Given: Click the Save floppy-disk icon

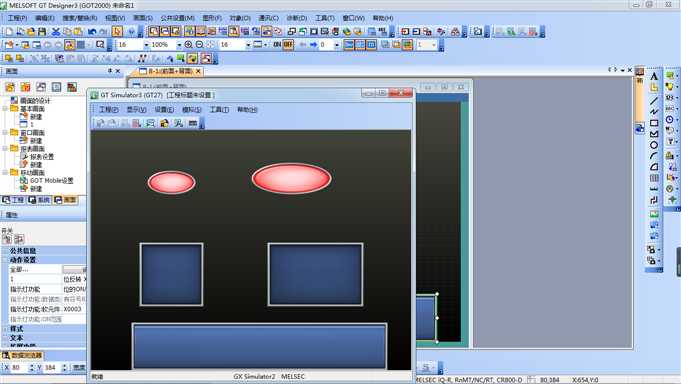Looking at the screenshot, I should [42, 31].
